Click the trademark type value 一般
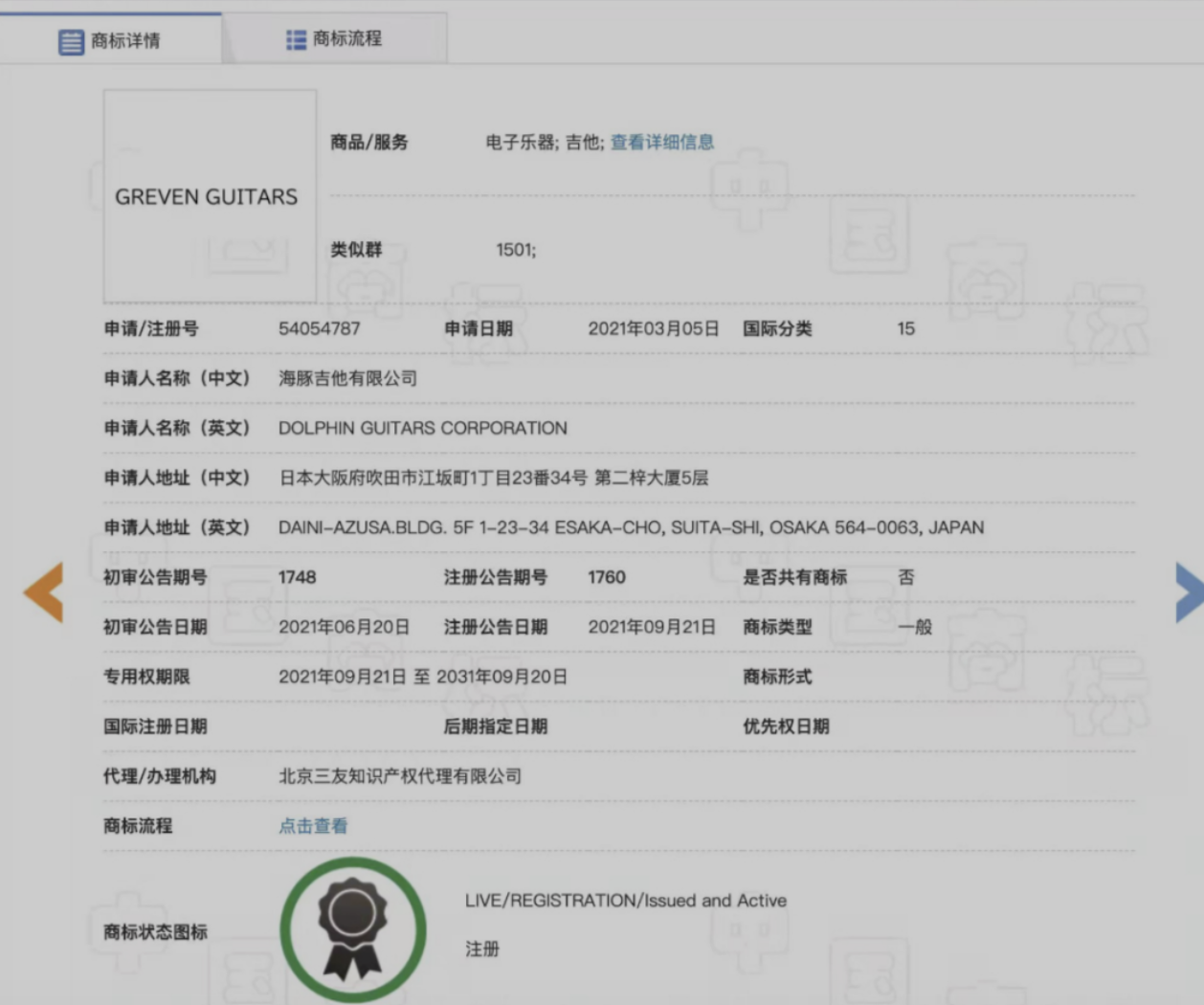This screenshot has width=1204, height=1005. (915, 628)
